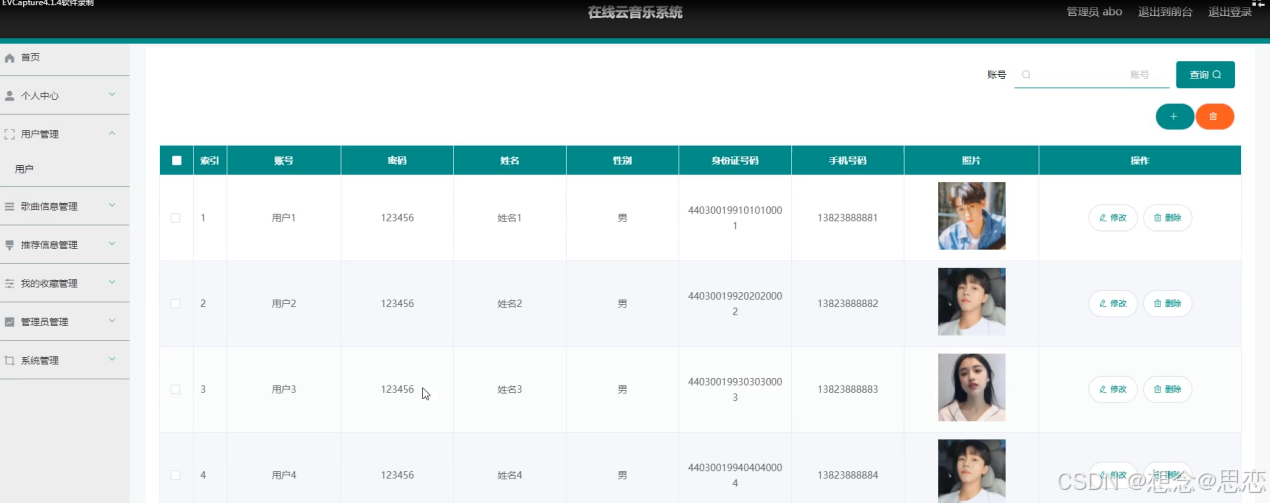Click the 在线云音乐系统 title
The width and height of the screenshot is (1270, 503).
point(635,13)
